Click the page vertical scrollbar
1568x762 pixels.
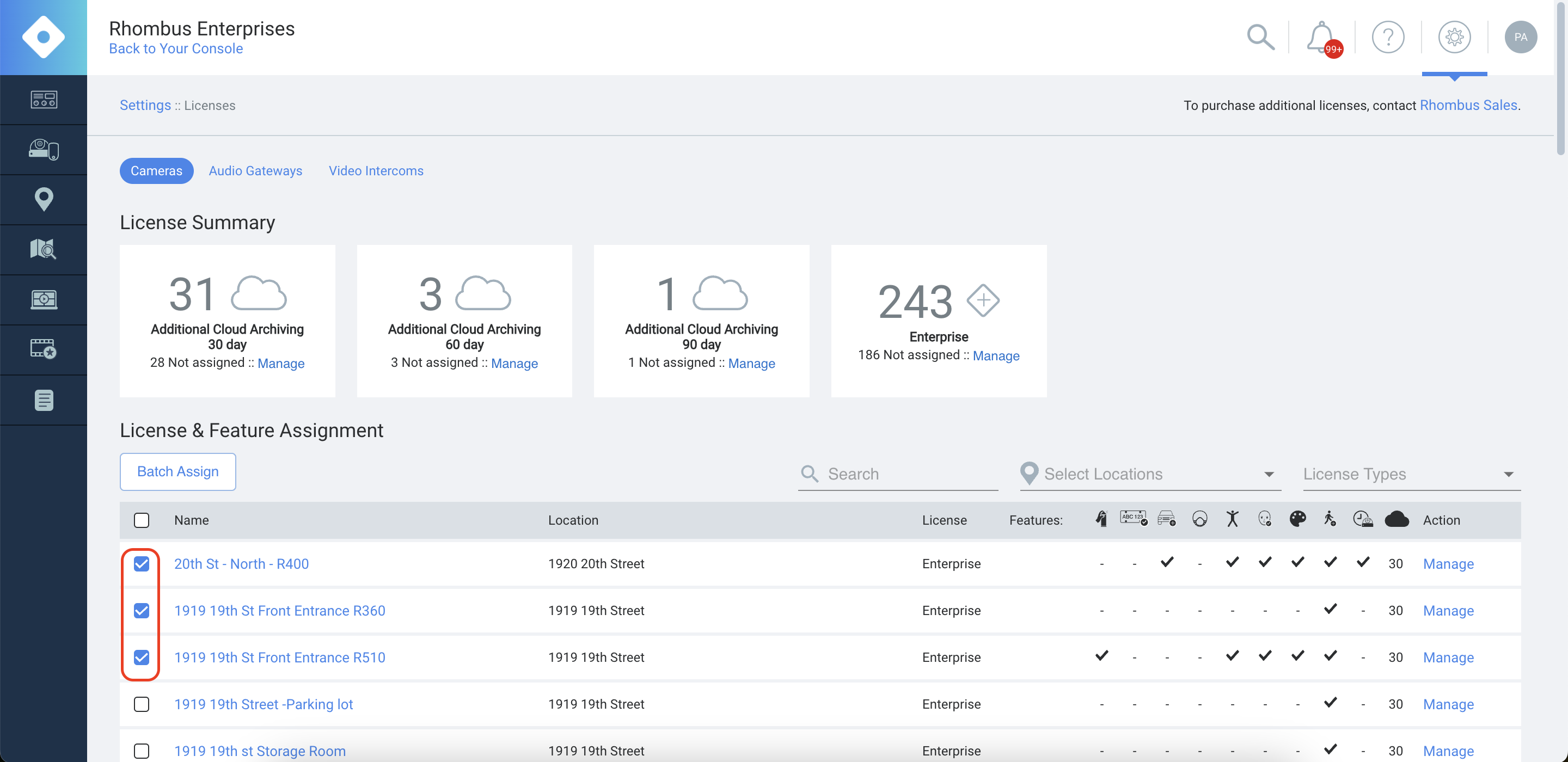tap(1562, 79)
